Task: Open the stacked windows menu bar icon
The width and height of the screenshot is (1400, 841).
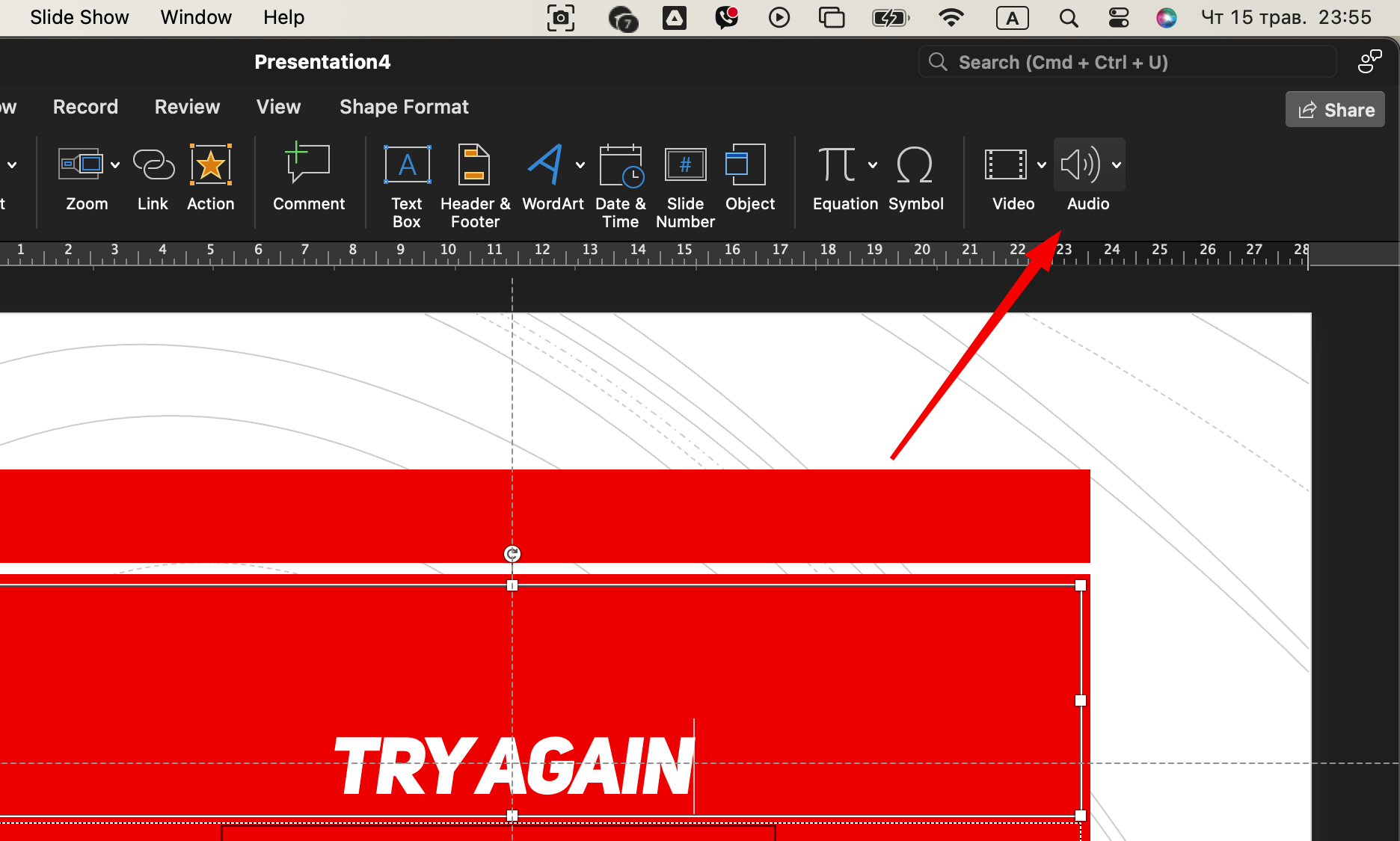Action: pyautogui.click(x=832, y=17)
